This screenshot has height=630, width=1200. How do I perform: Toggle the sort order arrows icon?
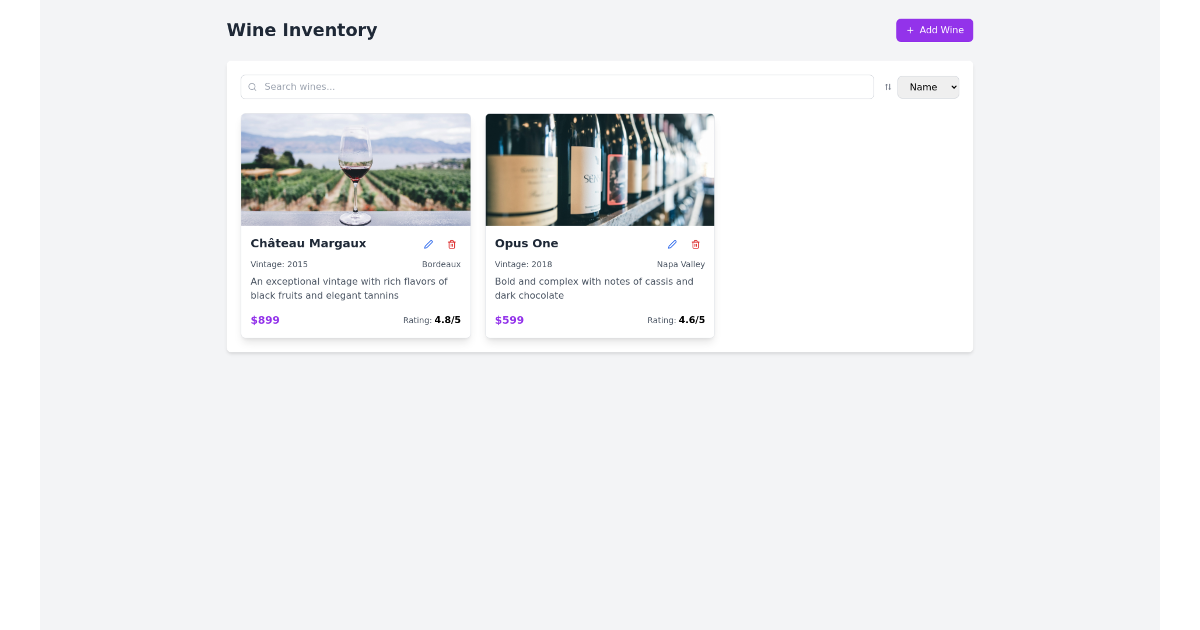click(x=887, y=87)
